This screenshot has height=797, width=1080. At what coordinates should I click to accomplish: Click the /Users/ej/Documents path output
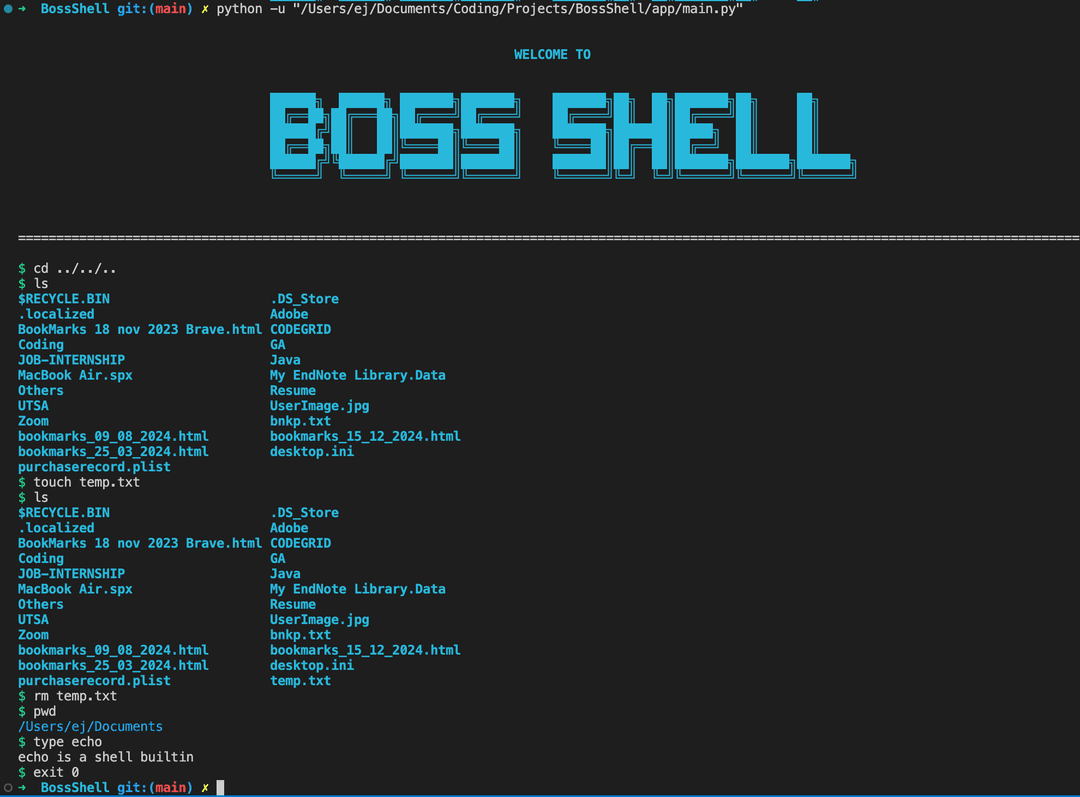tap(90, 726)
